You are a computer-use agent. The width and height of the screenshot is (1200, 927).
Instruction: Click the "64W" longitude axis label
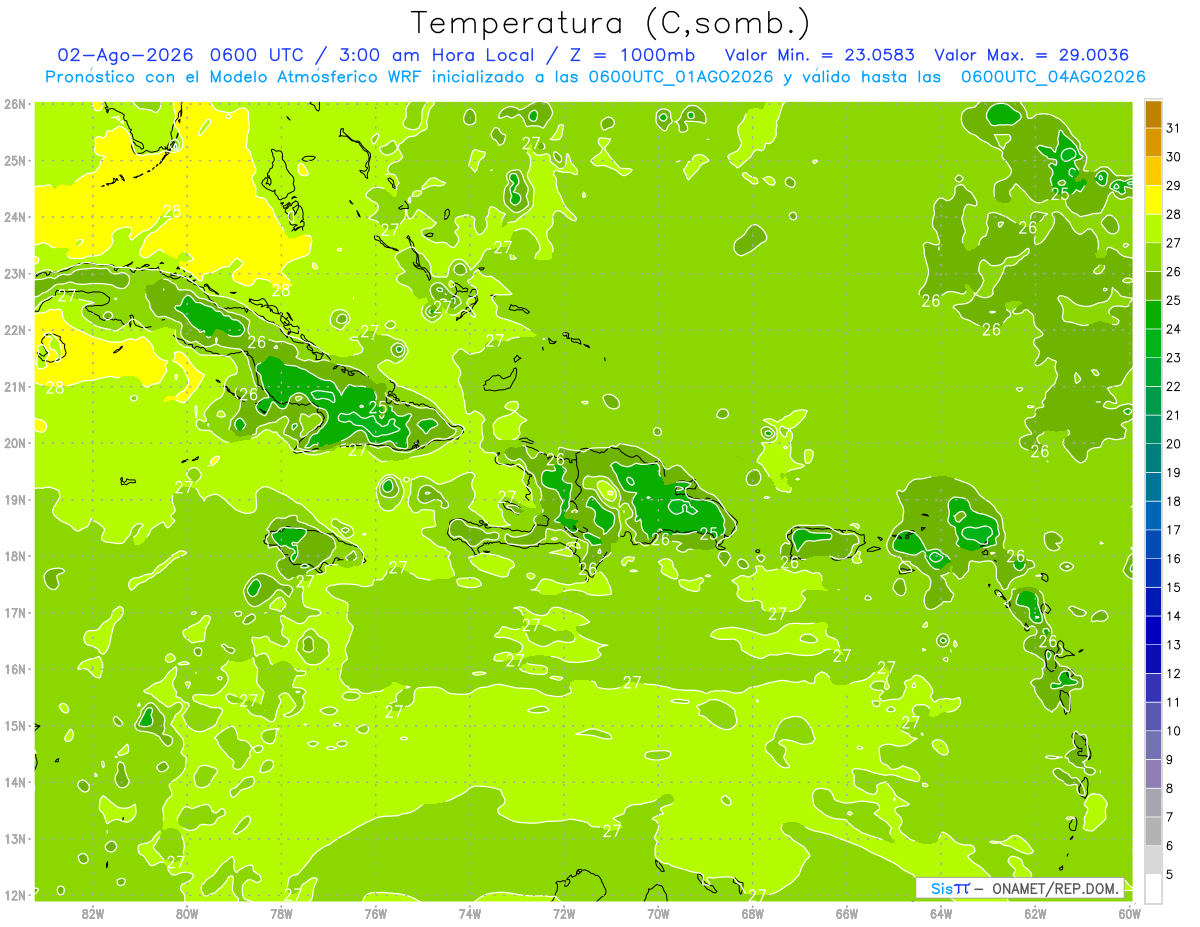click(941, 913)
